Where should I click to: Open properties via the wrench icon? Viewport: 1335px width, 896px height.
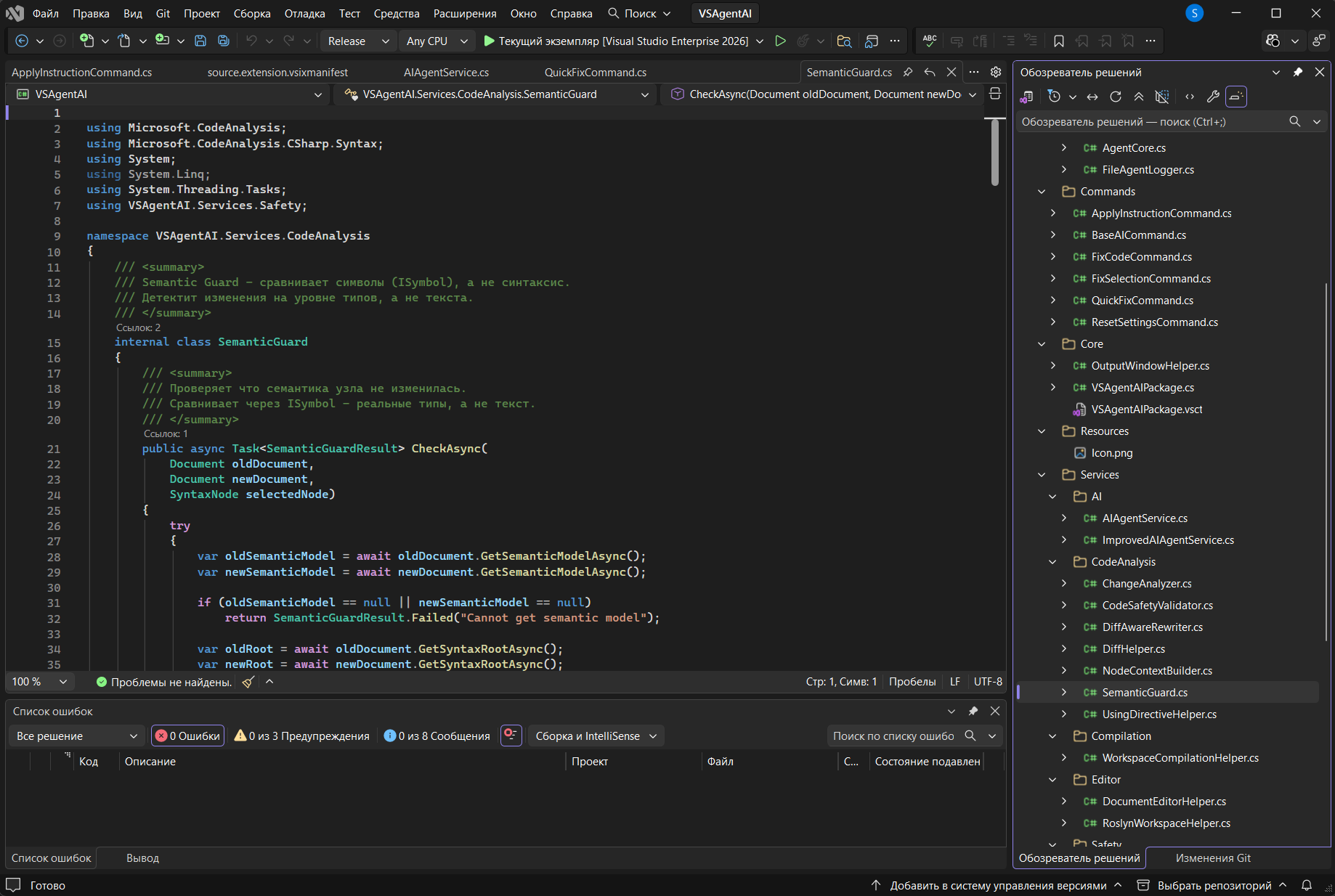click(1212, 97)
